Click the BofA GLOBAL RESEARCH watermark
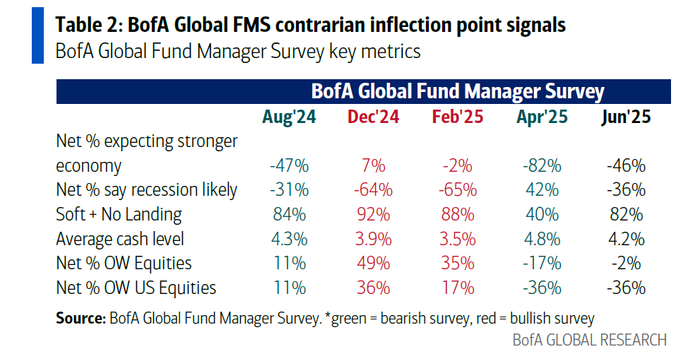700x364 pixels. point(589,340)
